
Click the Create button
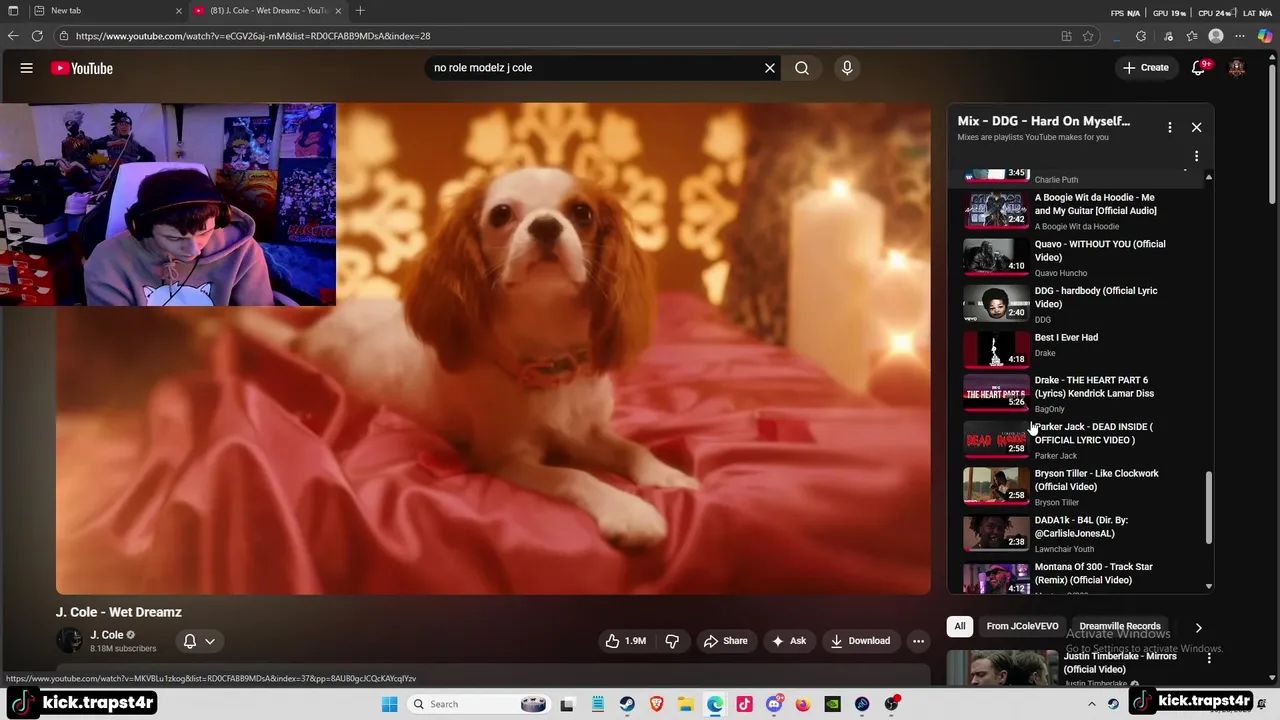[1145, 68]
